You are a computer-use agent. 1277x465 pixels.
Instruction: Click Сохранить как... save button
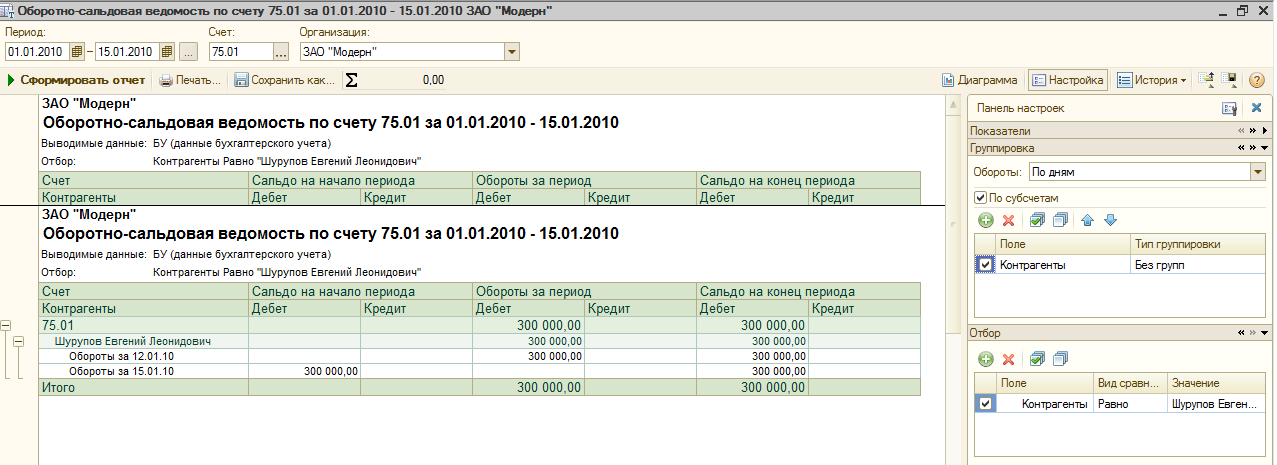[x=285, y=80]
